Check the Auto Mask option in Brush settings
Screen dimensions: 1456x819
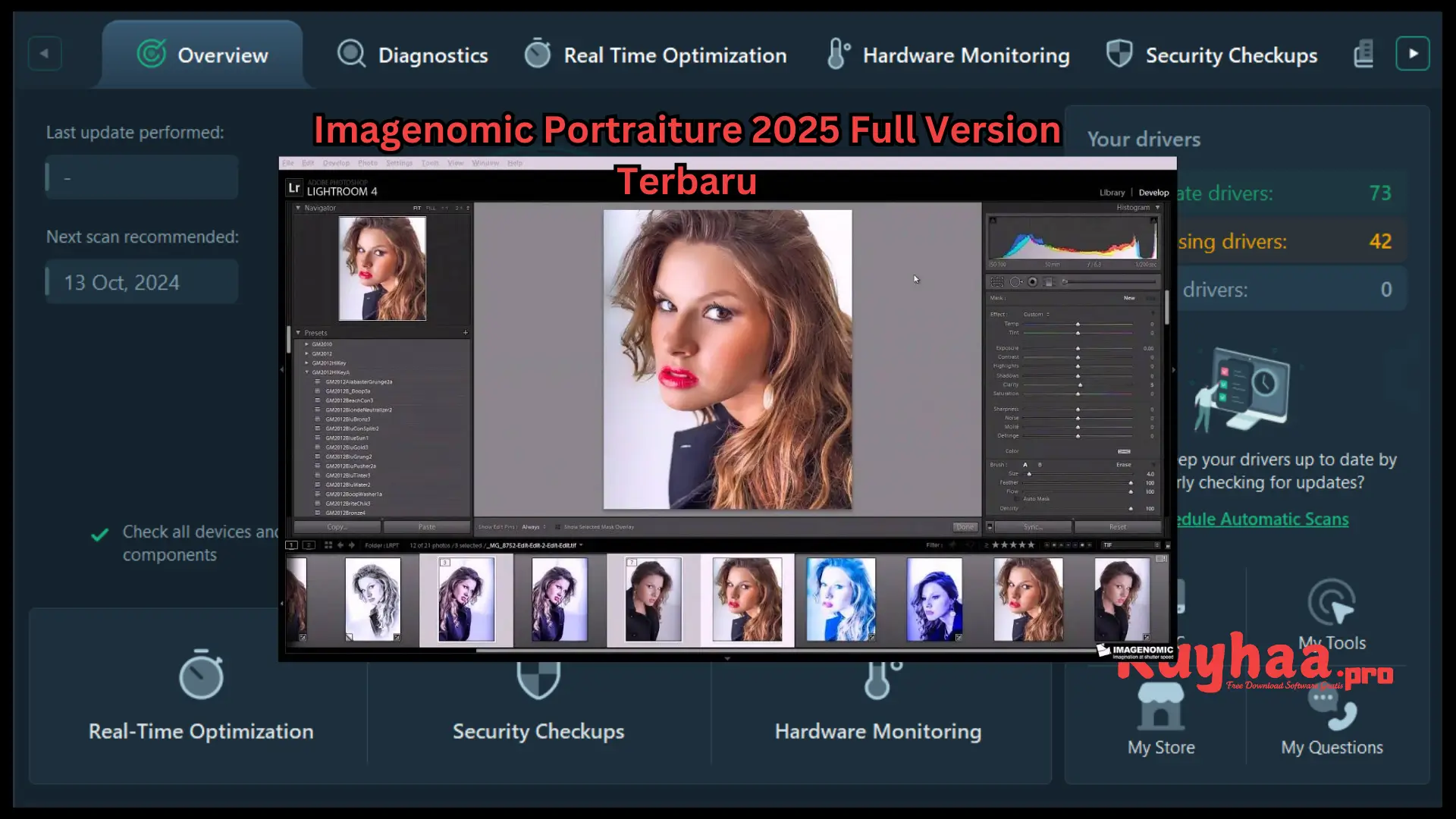click(x=1017, y=499)
